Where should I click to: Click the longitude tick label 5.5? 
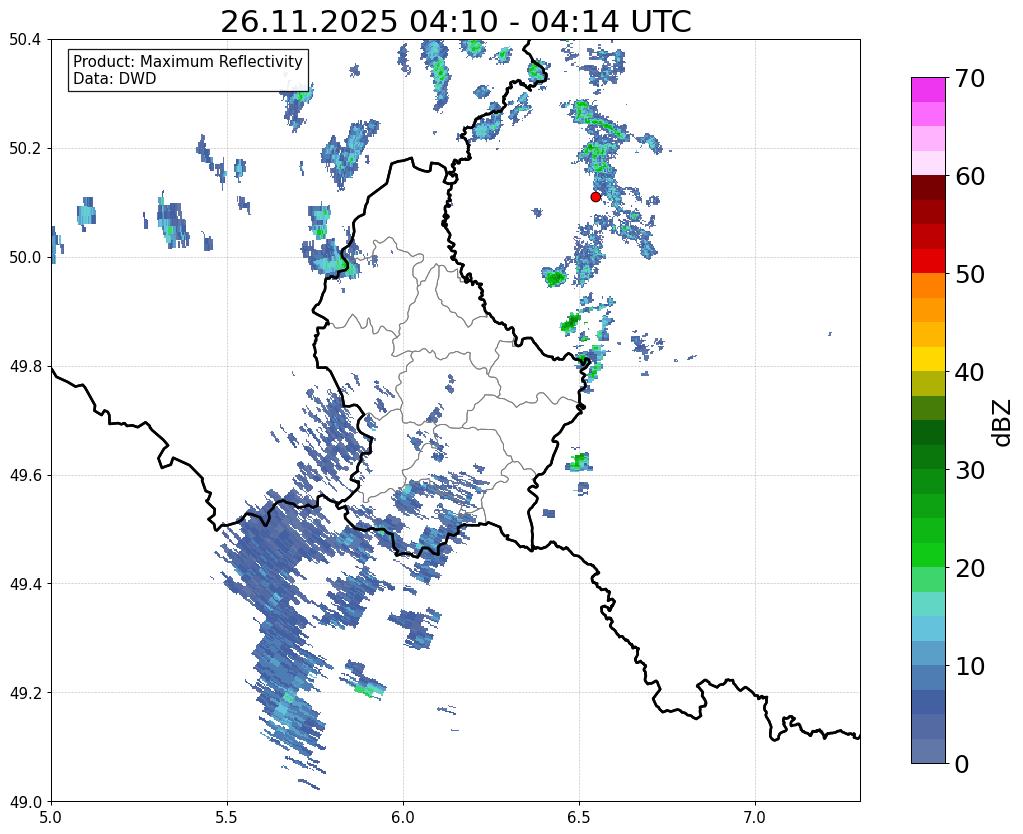point(227,817)
